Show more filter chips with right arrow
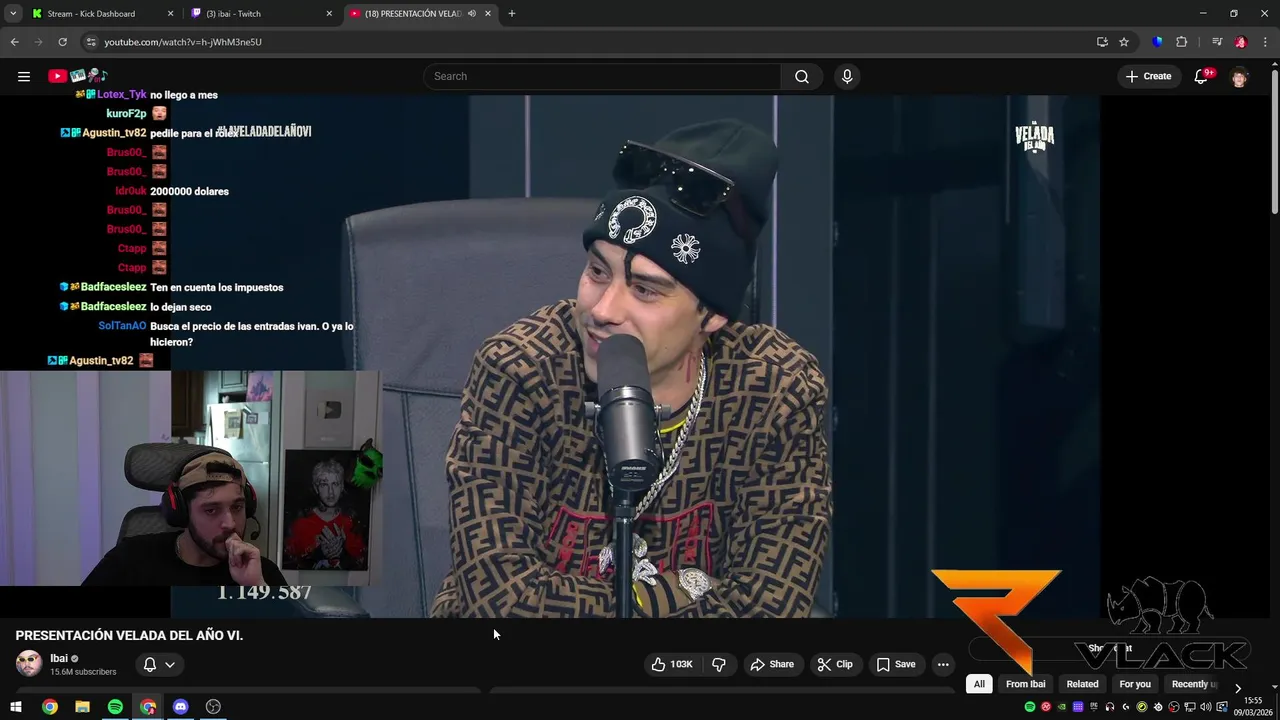1280x720 pixels. point(1238,688)
